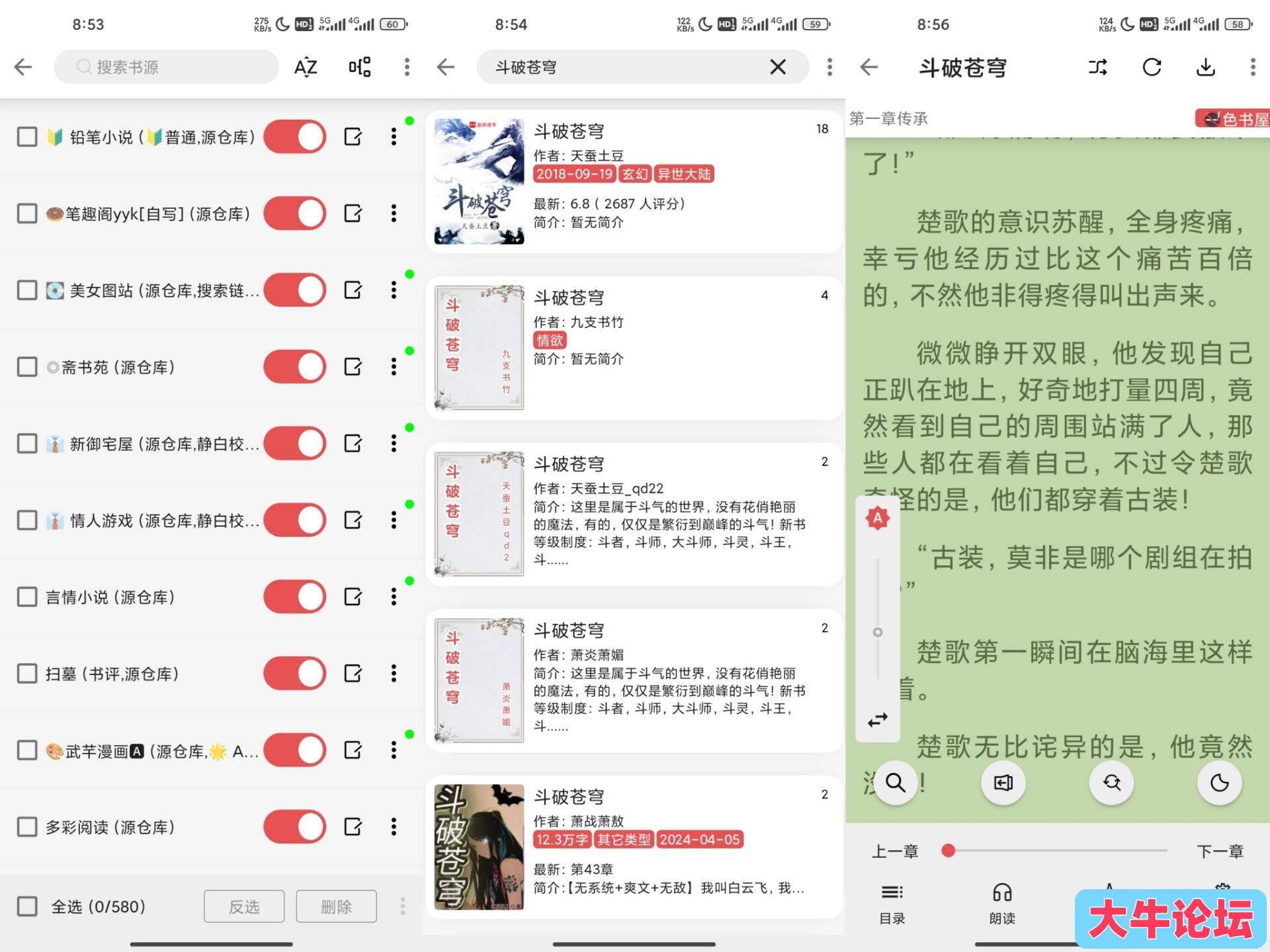Open the source grouping icon
1270x952 pixels.
(x=360, y=67)
